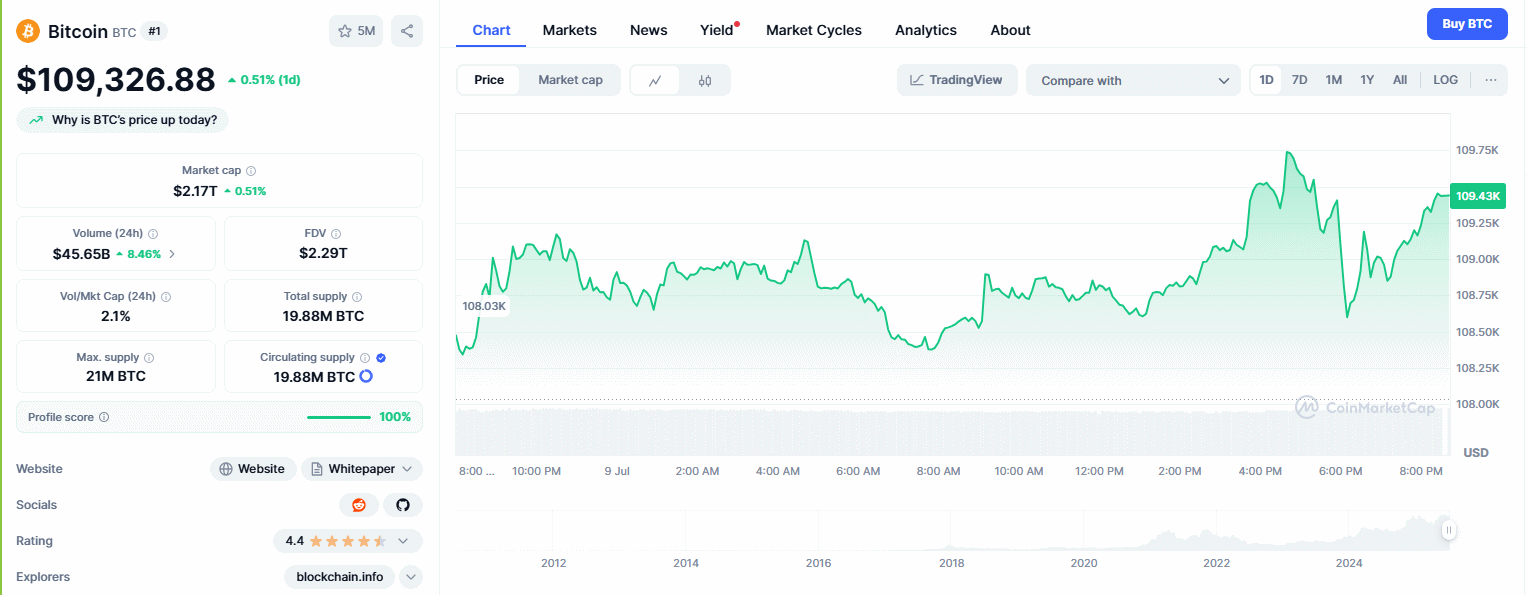
Task: Select 1D time range
Action: [1267, 80]
